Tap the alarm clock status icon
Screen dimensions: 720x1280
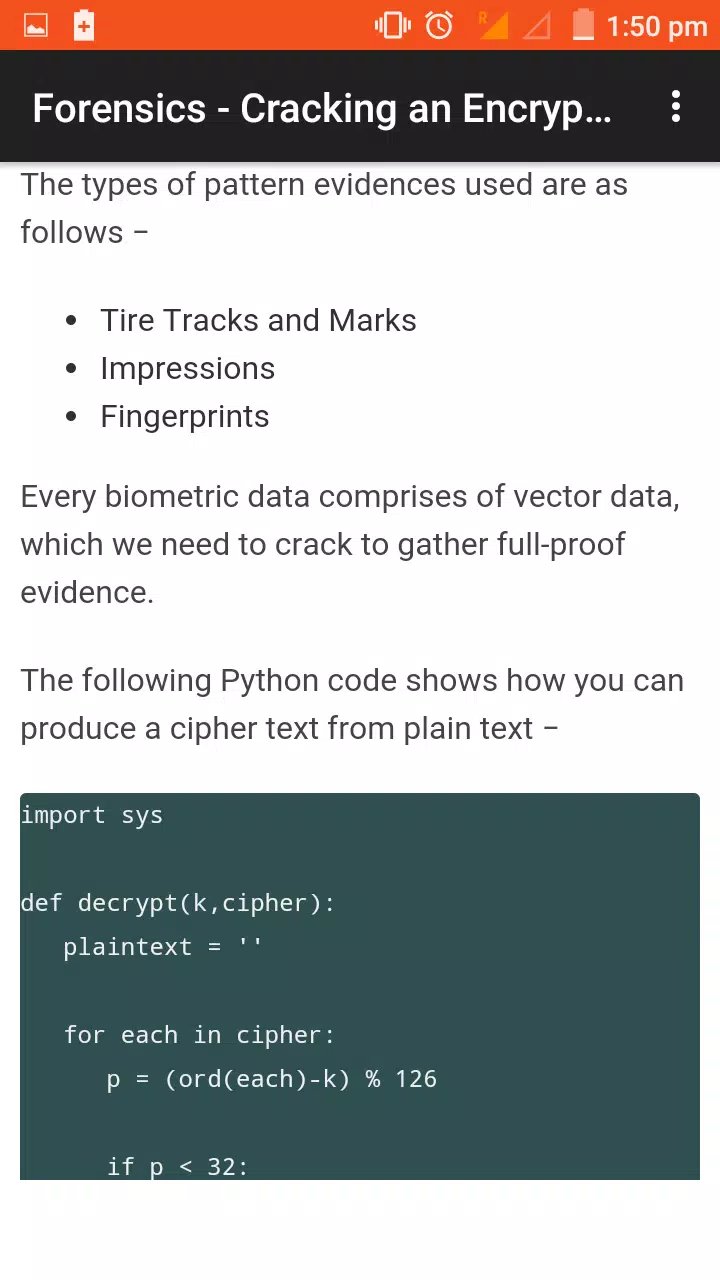(439, 26)
